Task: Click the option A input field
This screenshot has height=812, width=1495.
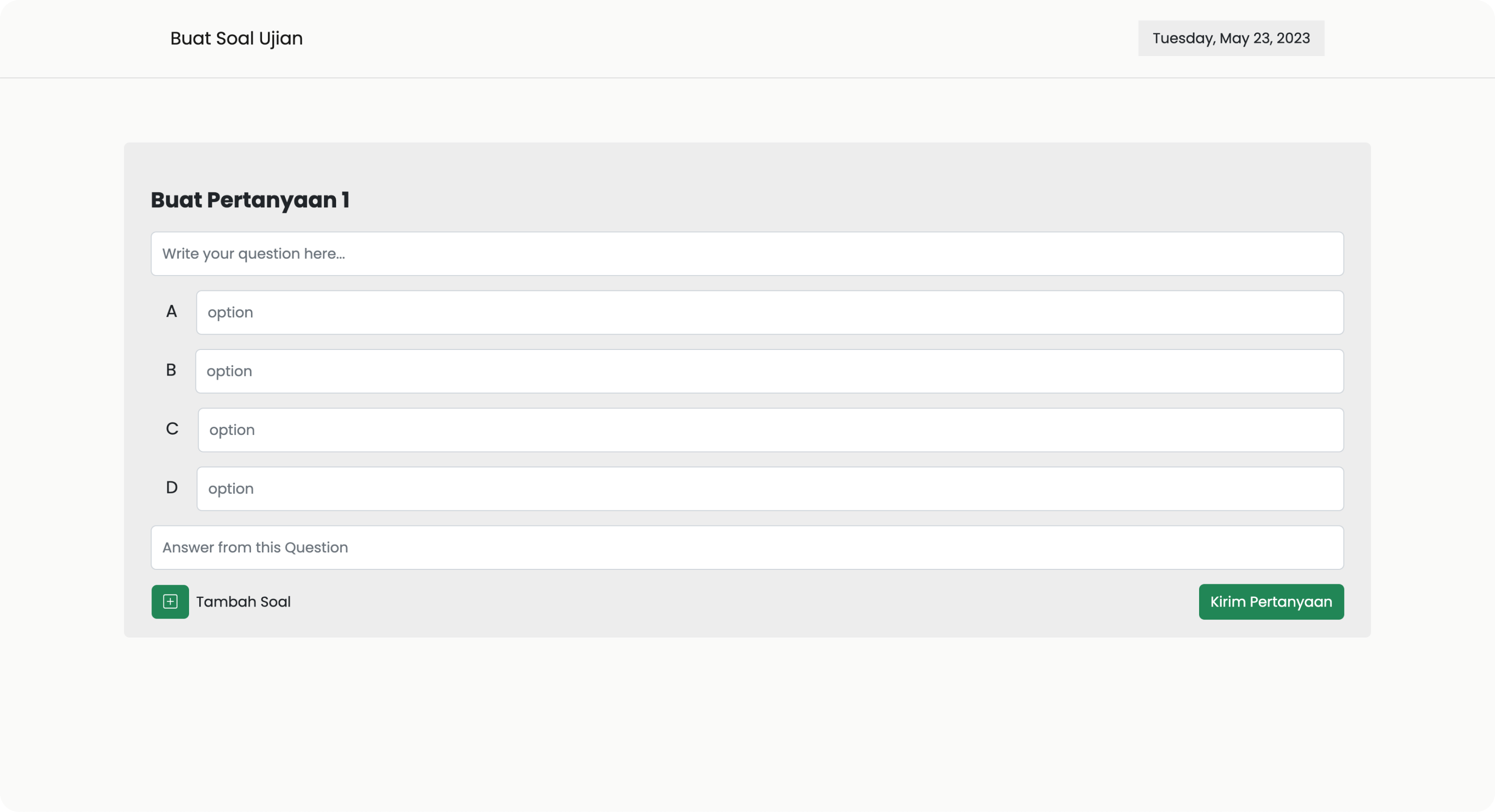Action: (x=770, y=313)
